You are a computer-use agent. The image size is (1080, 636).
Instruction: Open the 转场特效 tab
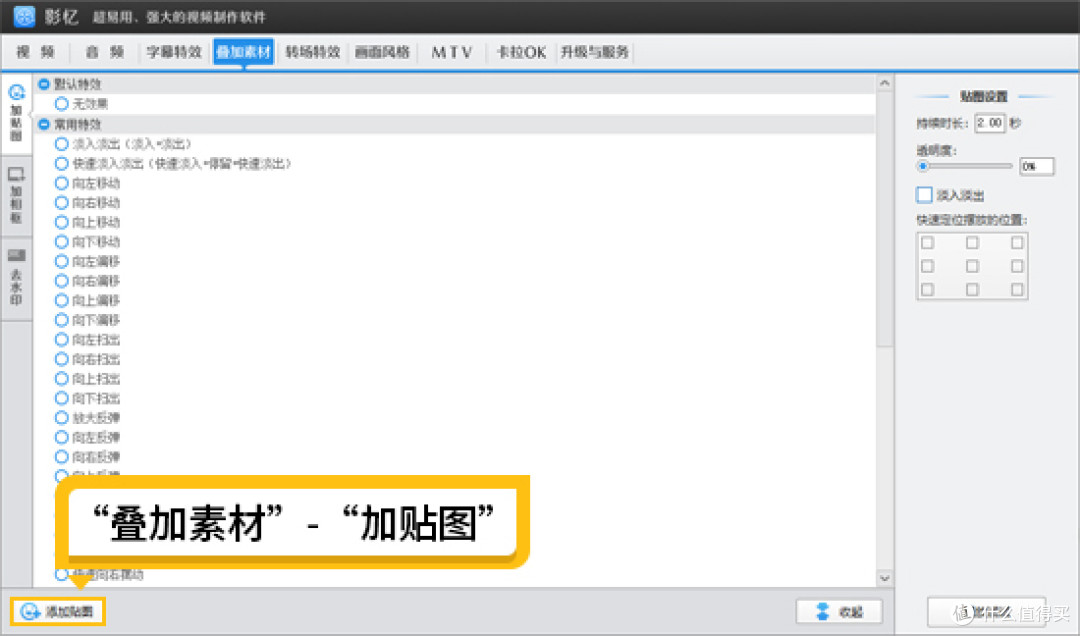[x=313, y=52]
